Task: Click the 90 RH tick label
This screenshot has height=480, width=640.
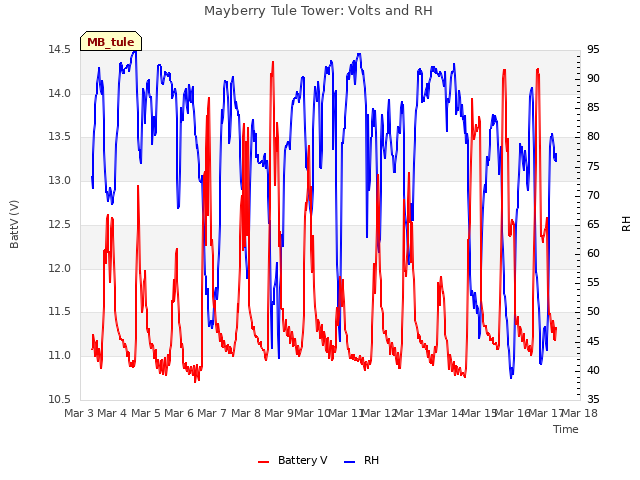Action: tap(593, 79)
